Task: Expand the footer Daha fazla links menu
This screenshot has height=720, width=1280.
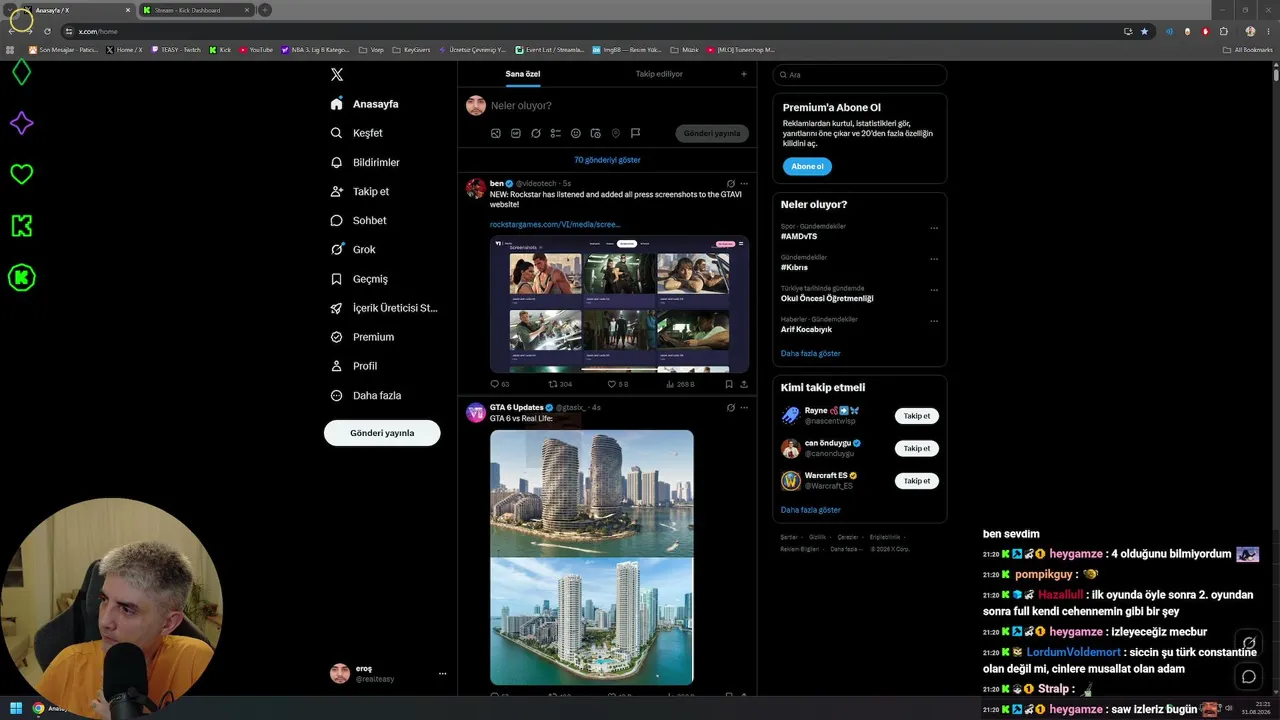Action: pyautogui.click(x=847, y=549)
